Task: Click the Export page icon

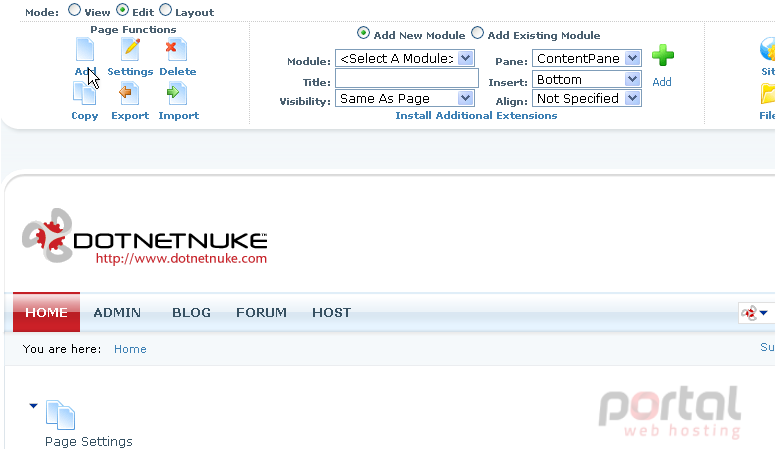Action: coord(129,94)
